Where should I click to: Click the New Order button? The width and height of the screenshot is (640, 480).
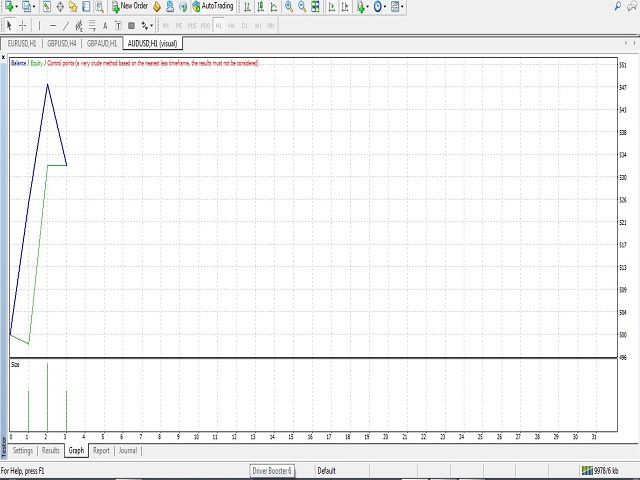[129, 6]
